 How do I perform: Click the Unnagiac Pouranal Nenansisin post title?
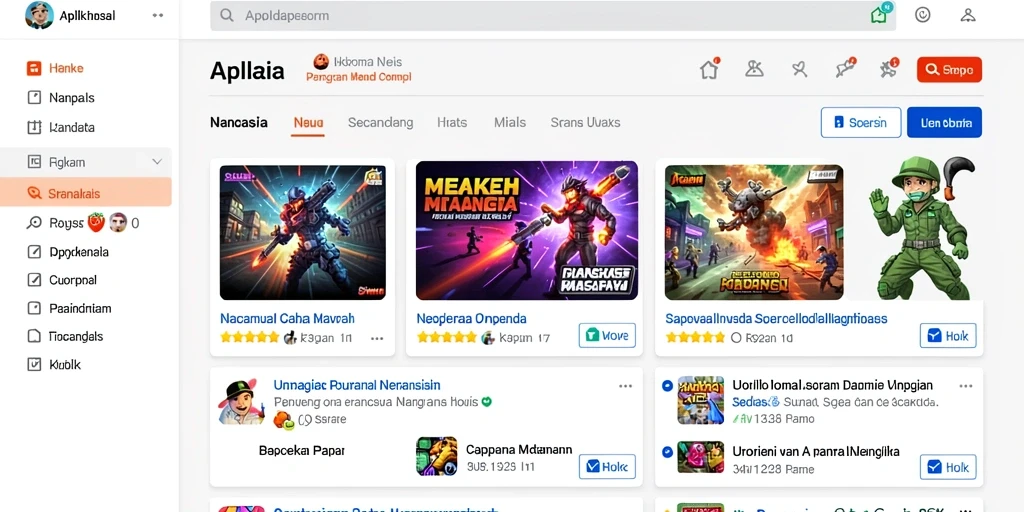click(357, 385)
